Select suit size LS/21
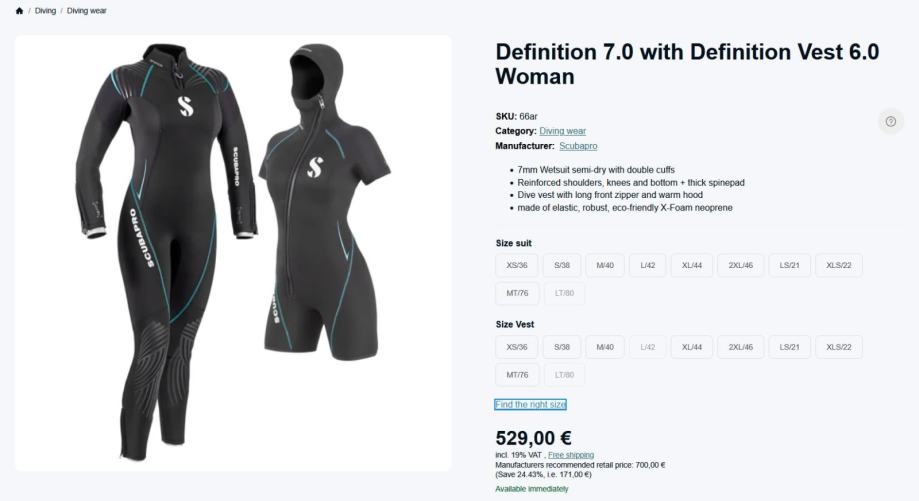 coord(789,265)
